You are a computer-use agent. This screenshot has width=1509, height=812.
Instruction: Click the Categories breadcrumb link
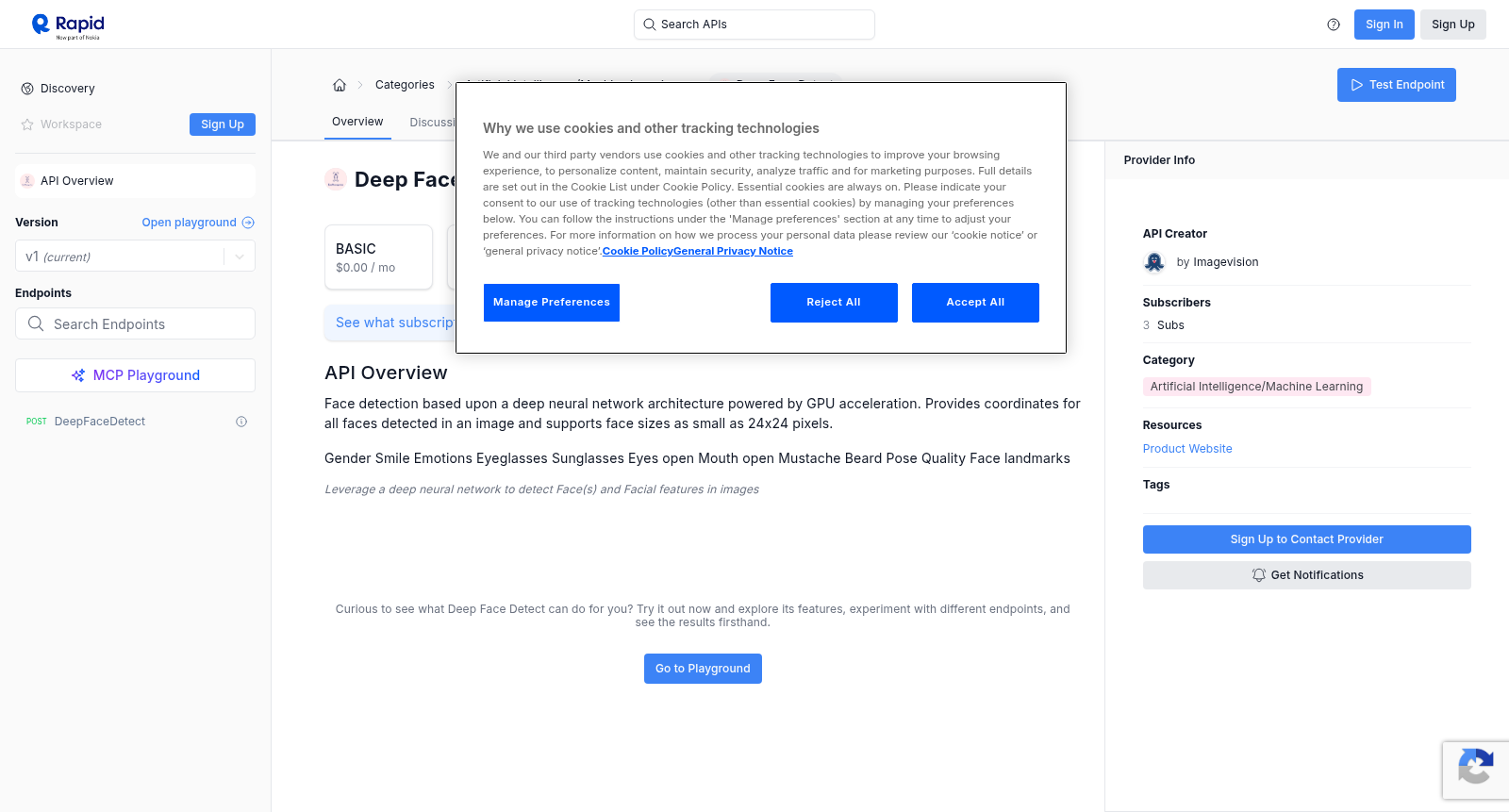[x=405, y=85]
